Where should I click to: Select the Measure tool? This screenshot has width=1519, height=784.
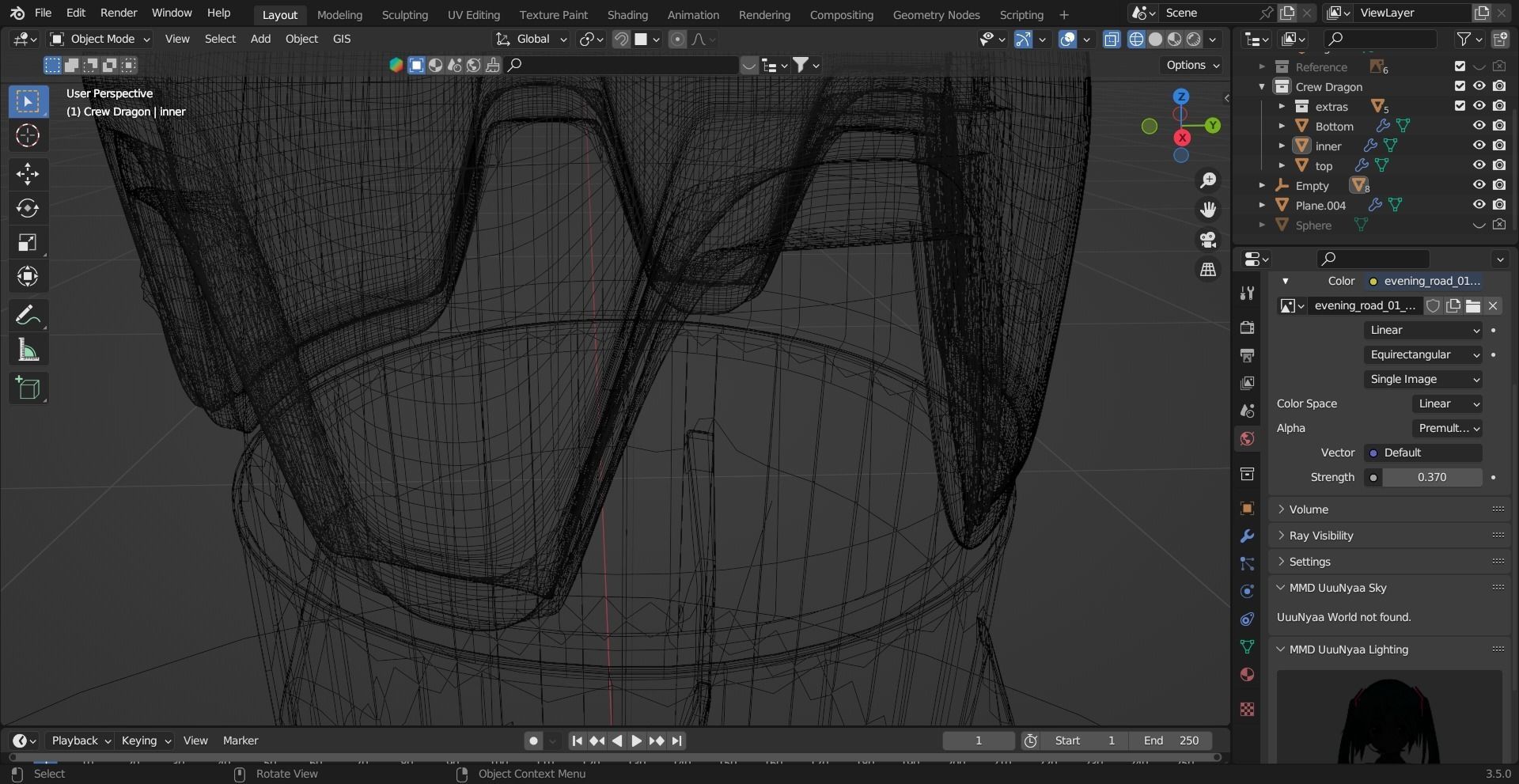tap(28, 350)
